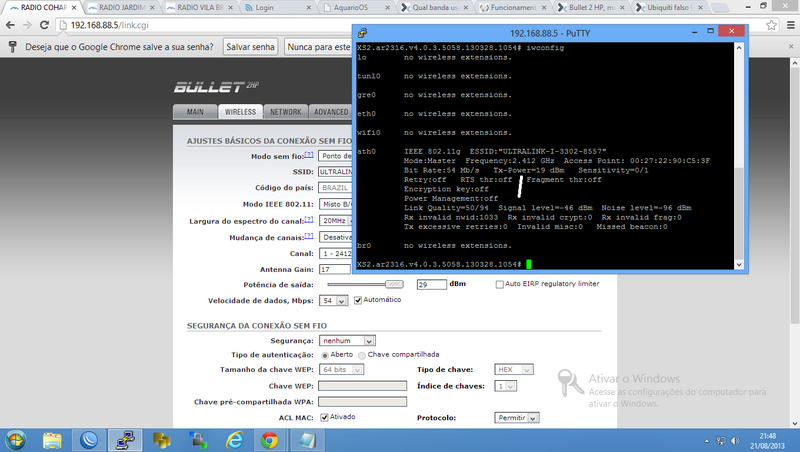The height and width of the screenshot is (452, 800).
Task: Open Largura do espectro 20MHz dropdown
Action: (x=337, y=221)
